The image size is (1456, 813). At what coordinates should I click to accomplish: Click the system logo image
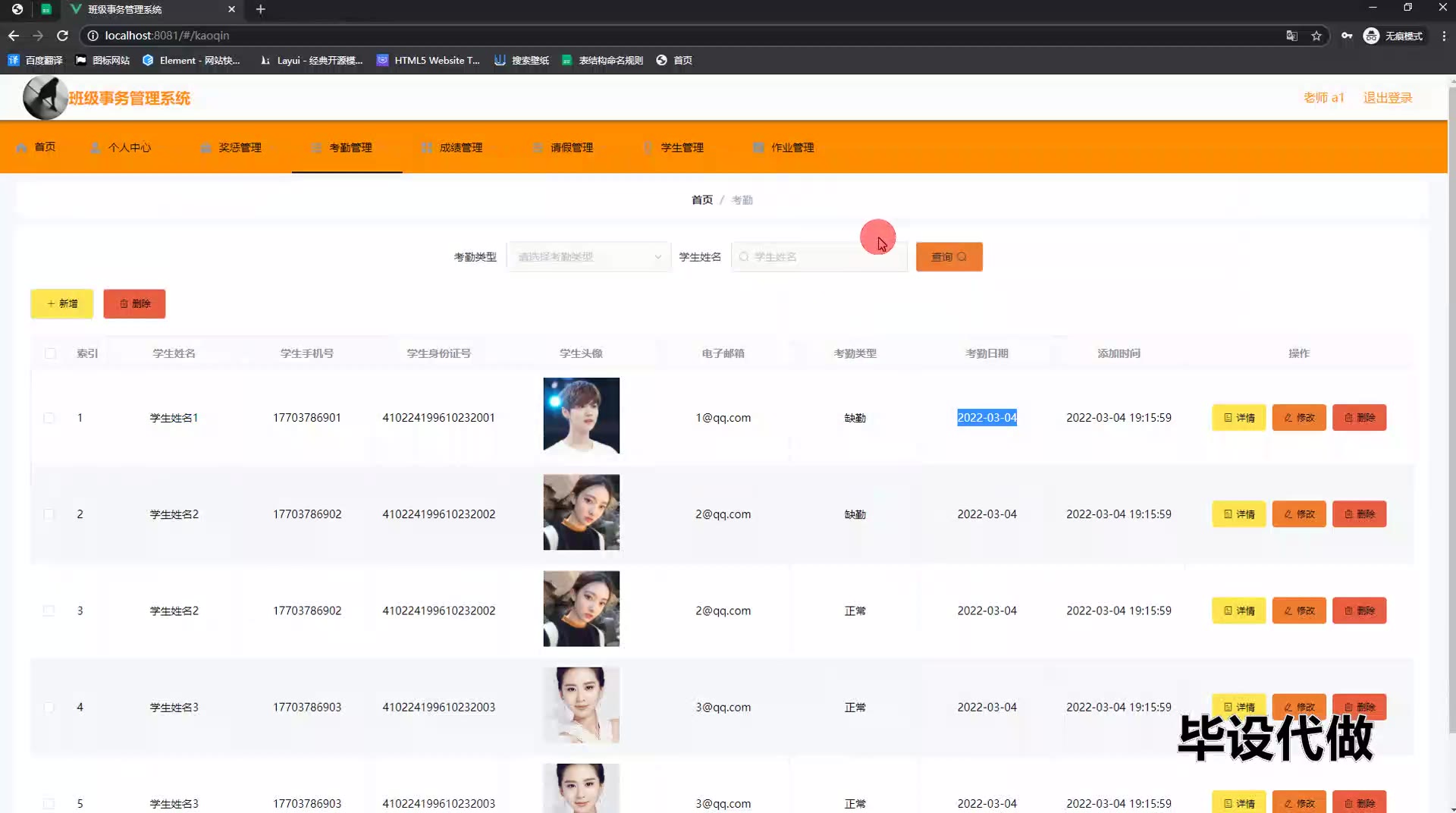[x=45, y=98]
